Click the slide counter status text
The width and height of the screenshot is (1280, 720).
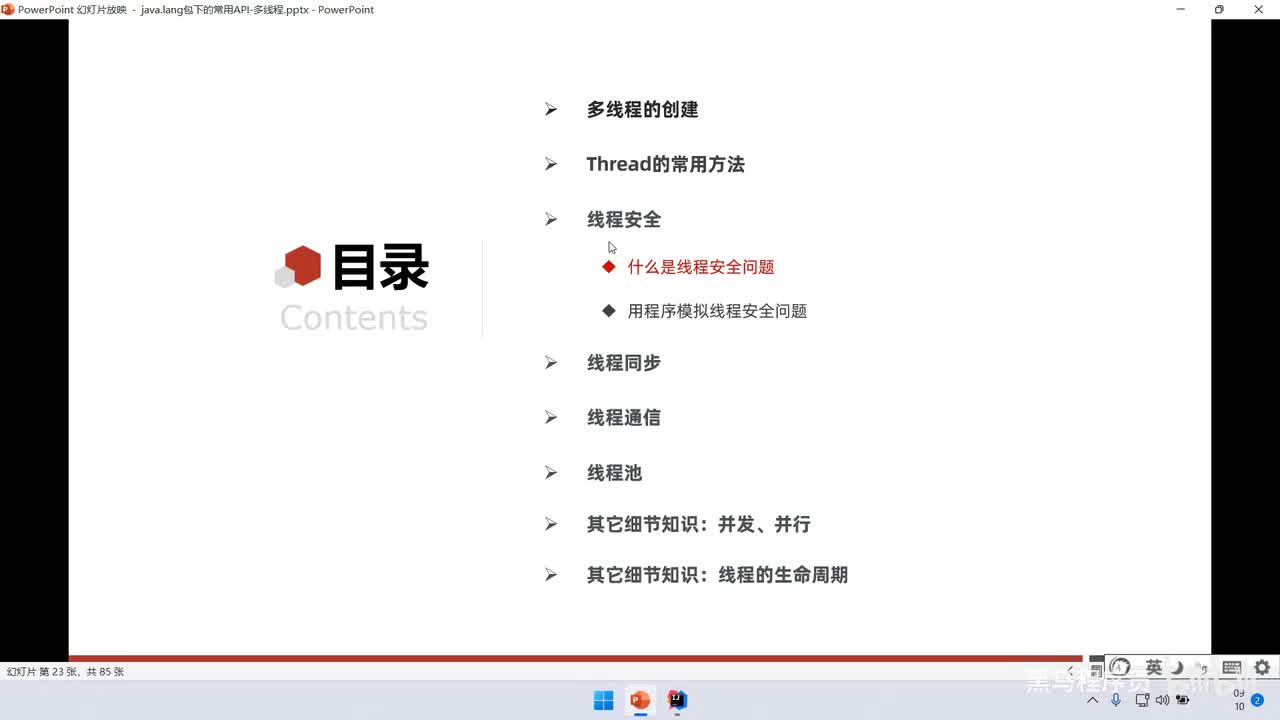[x=65, y=672]
